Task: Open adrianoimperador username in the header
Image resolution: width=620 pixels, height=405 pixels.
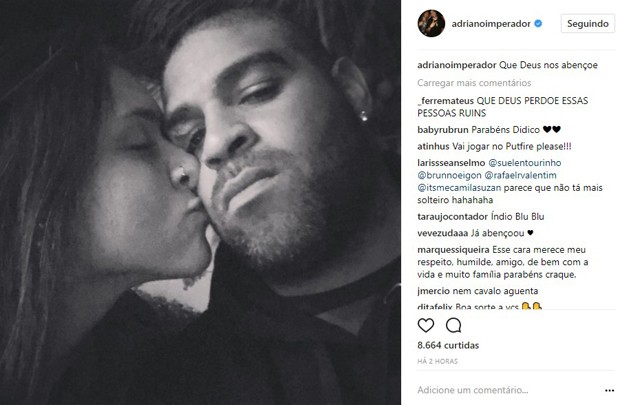Action: (x=491, y=24)
